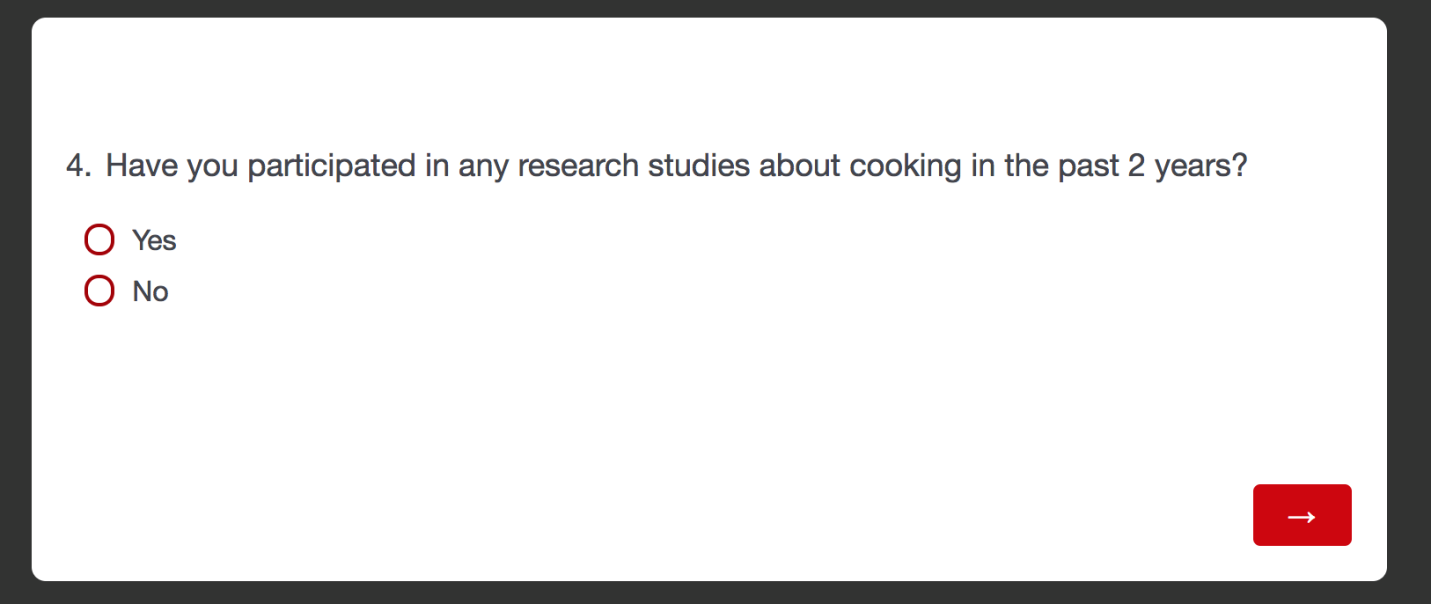
Task: Select the No radio button
Action: tap(99, 291)
